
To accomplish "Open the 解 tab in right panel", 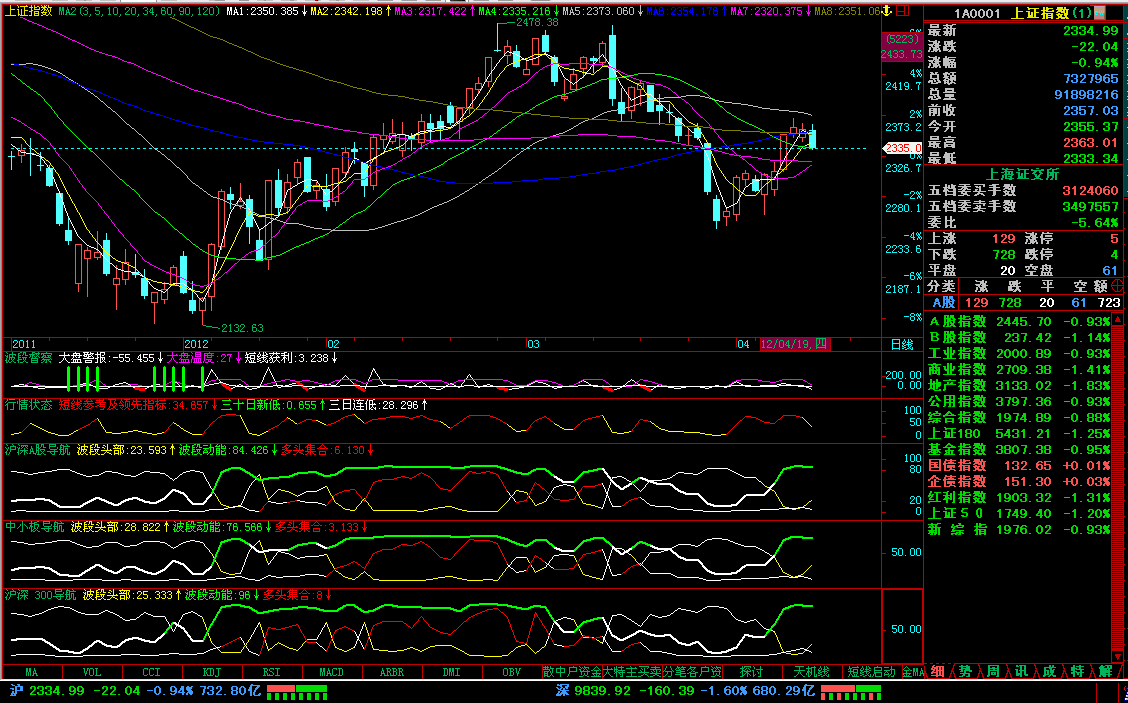I will click(x=1105, y=671).
